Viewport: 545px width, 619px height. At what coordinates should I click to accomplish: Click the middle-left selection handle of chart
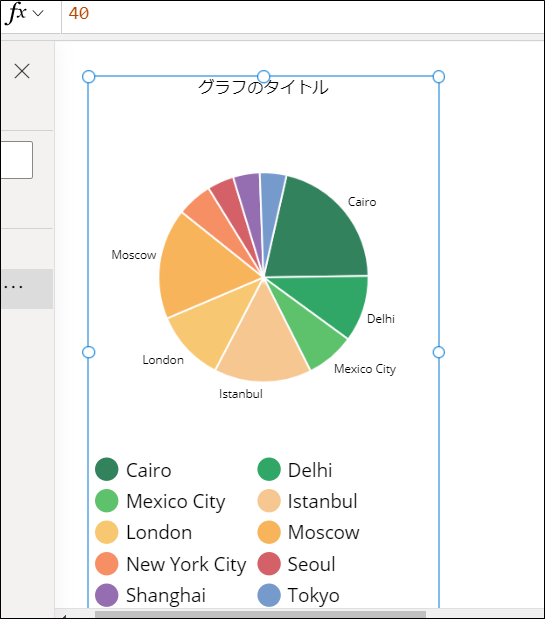pos(88,352)
